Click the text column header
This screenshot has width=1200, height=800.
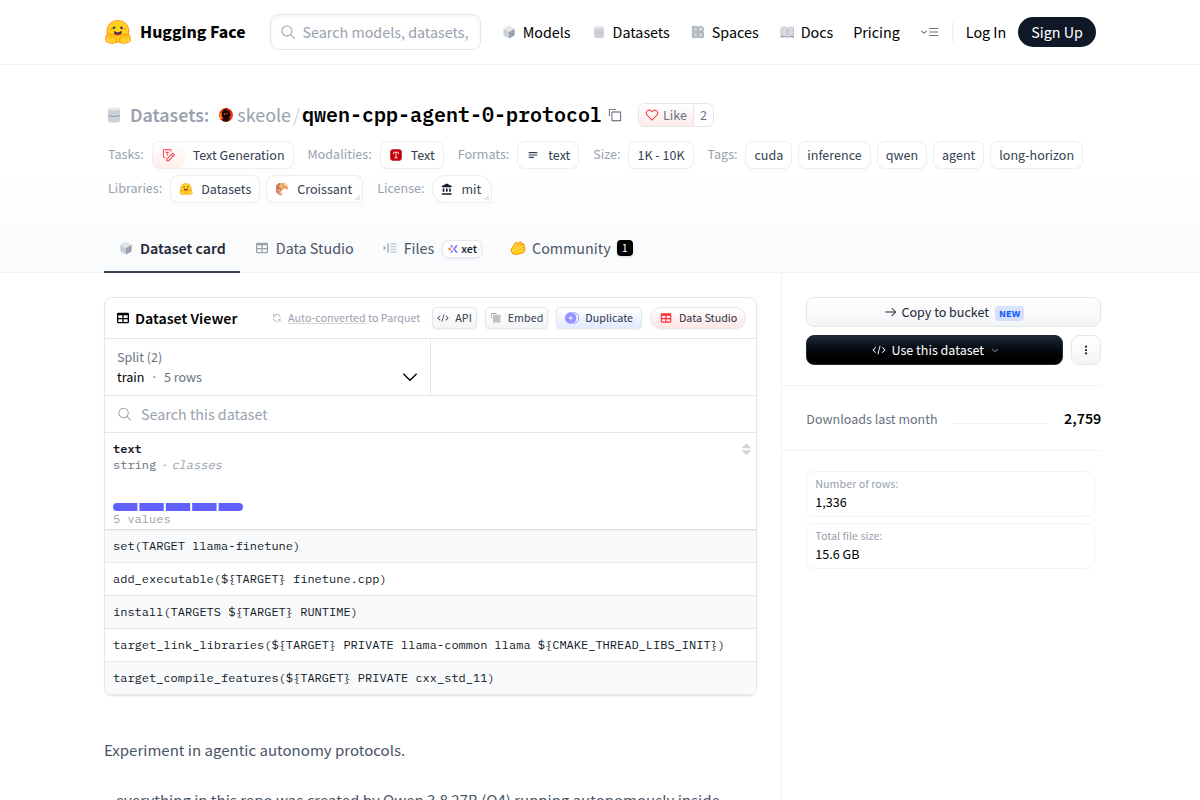[x=127, y=449]
